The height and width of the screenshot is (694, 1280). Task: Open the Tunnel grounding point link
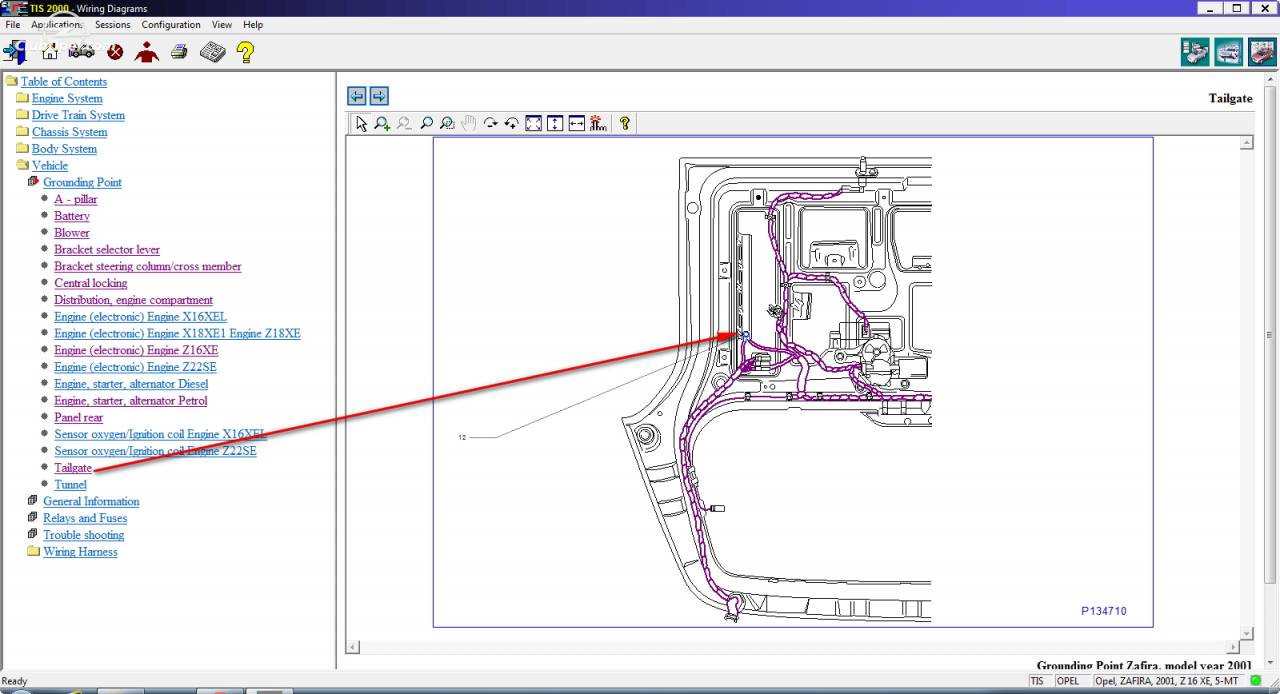click(70, 485)
